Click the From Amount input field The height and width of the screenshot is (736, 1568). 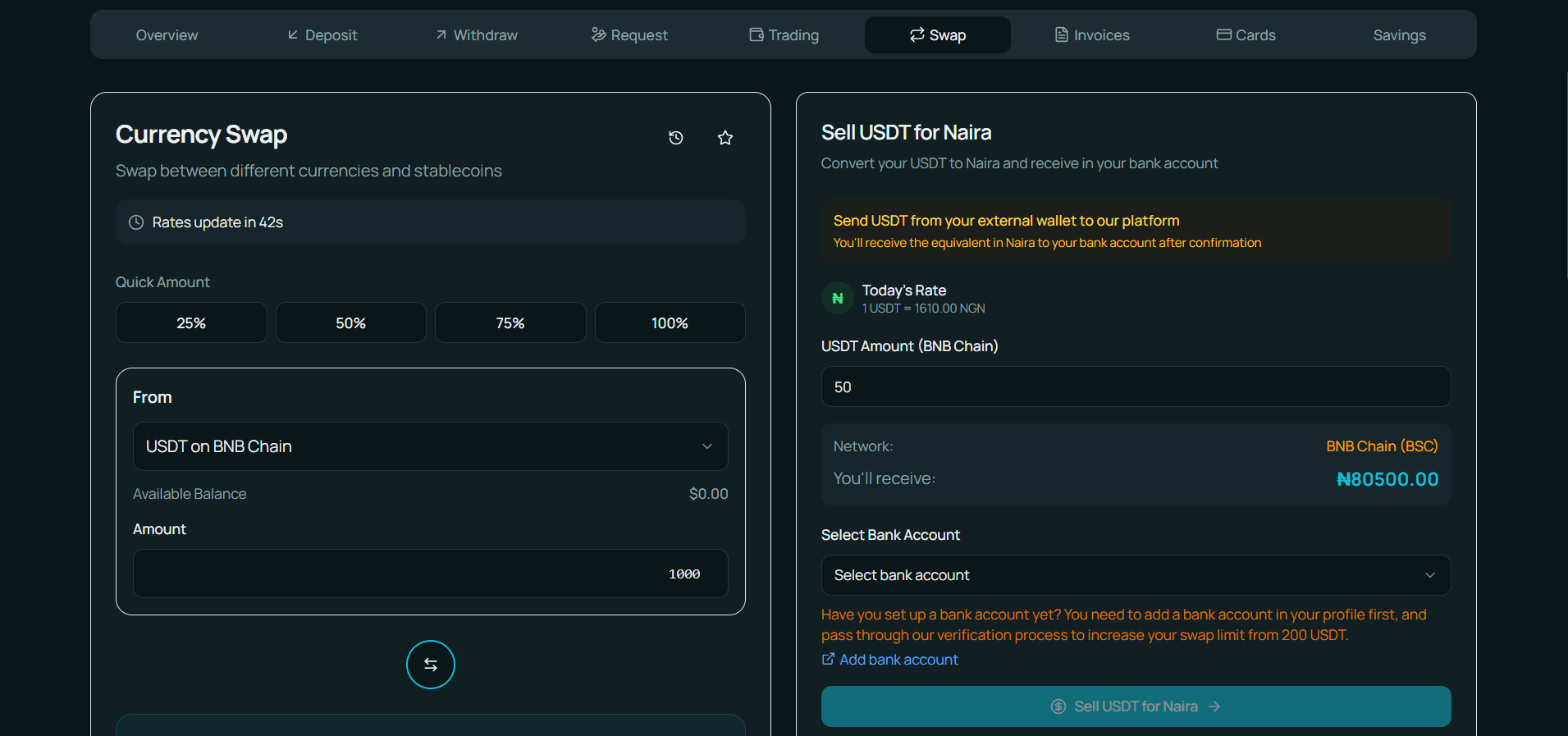click(x=431, y=574)
